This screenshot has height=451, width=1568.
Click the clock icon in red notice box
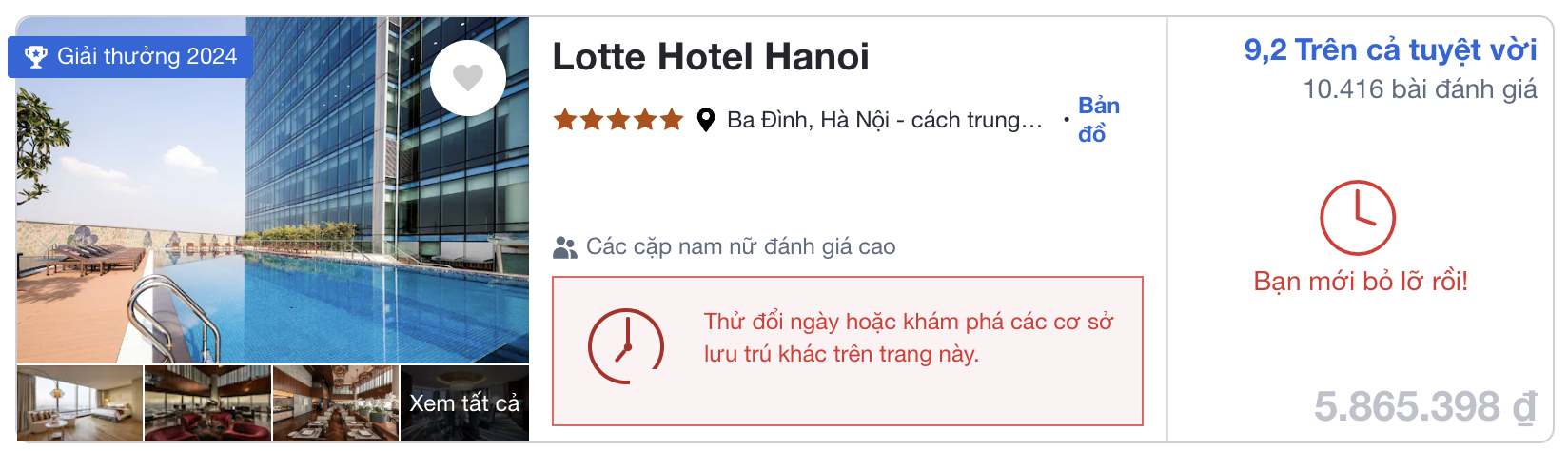coord(625,345)
